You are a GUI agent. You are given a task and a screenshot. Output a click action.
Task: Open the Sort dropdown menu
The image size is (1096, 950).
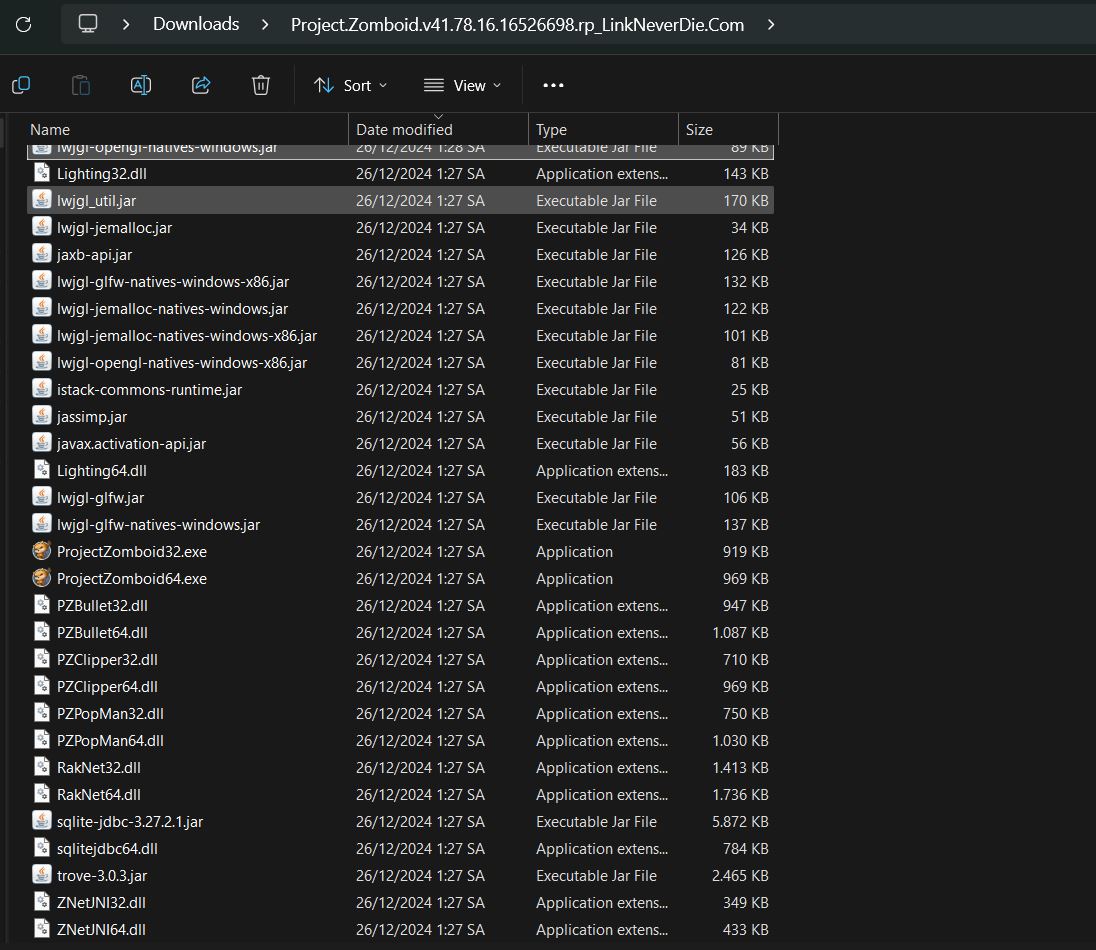[x=350, y=85]
